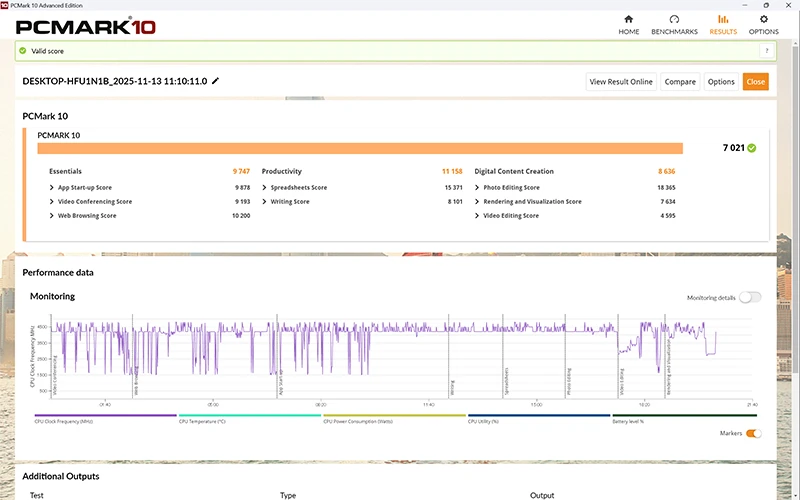Click the Valid score green check icon
Screen dimensions: 800x500
pos(23,51)
